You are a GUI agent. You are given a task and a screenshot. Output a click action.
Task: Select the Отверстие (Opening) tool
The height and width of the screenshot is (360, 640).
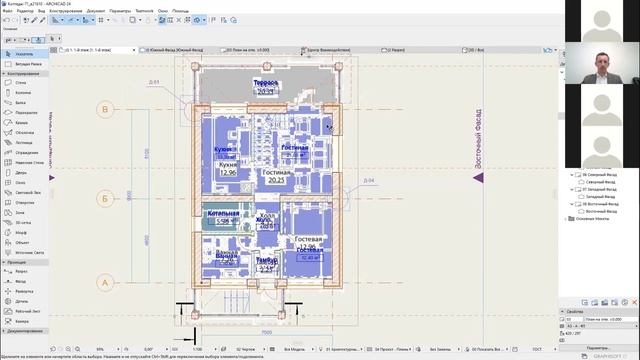click(24, 202)
